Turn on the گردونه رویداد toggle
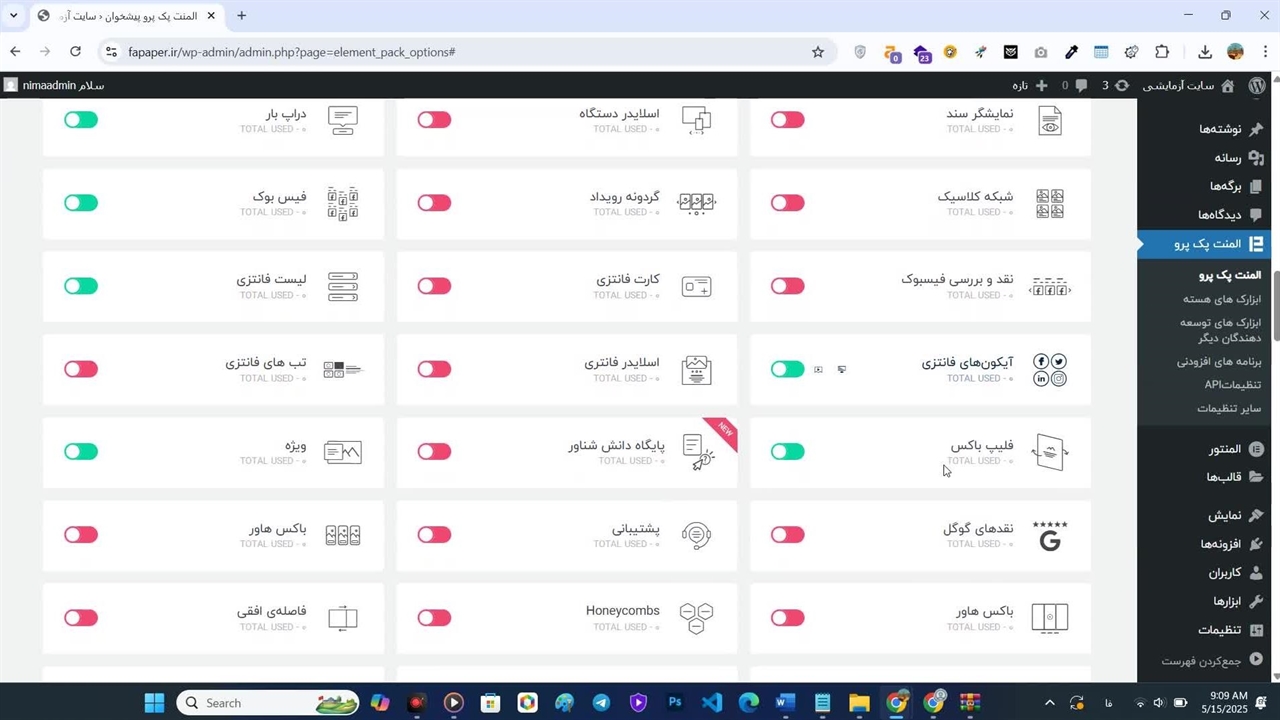Image resolution: width=1280 pixels, height=720 pixels. click(434, 203)
